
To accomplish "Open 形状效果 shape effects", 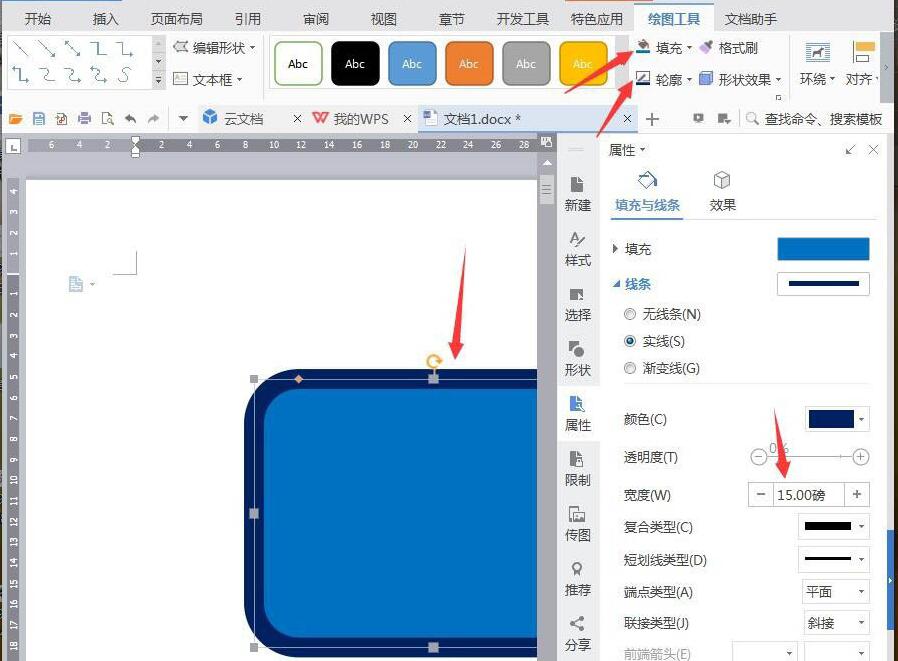I will click(x=743, y=79).
